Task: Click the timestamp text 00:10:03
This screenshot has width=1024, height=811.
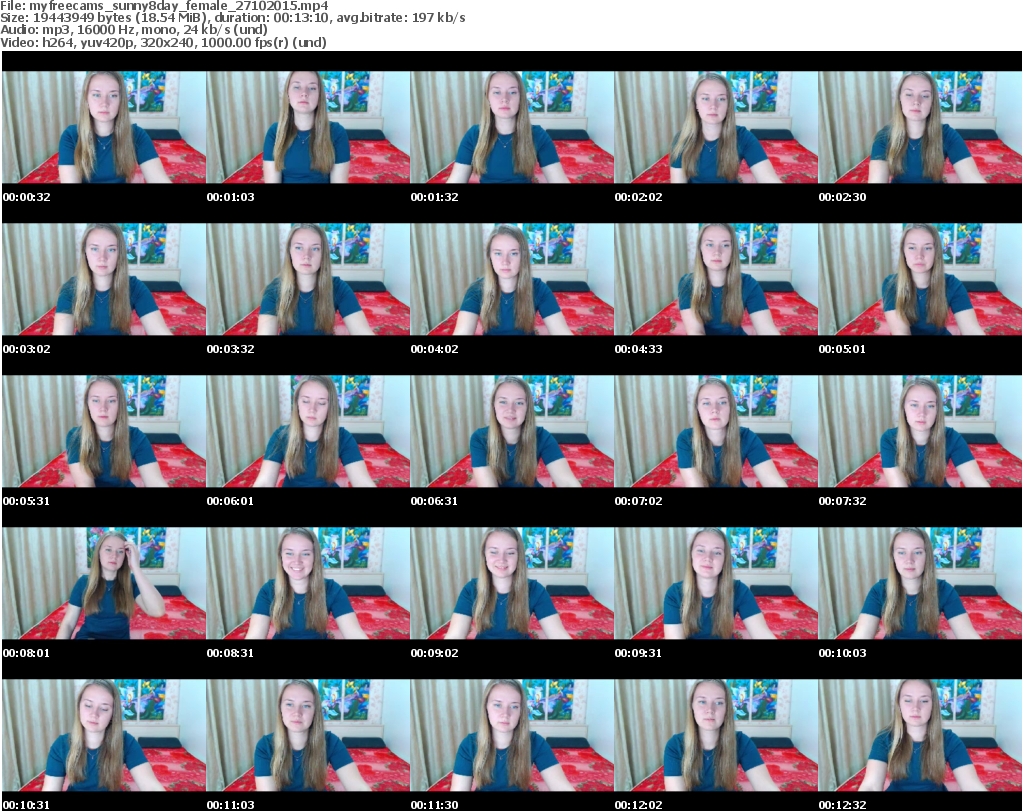Action: pyautogui.click(x=842, y=653)
